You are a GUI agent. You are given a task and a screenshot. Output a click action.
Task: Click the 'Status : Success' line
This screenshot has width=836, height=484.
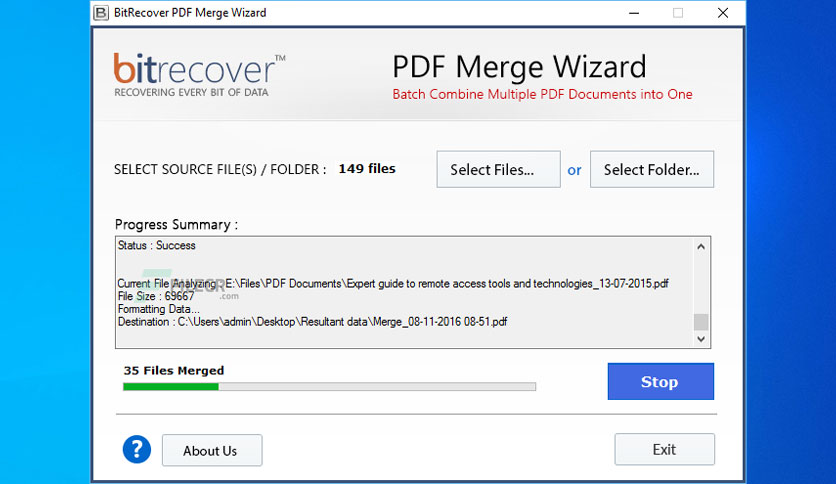coord(156,246)
